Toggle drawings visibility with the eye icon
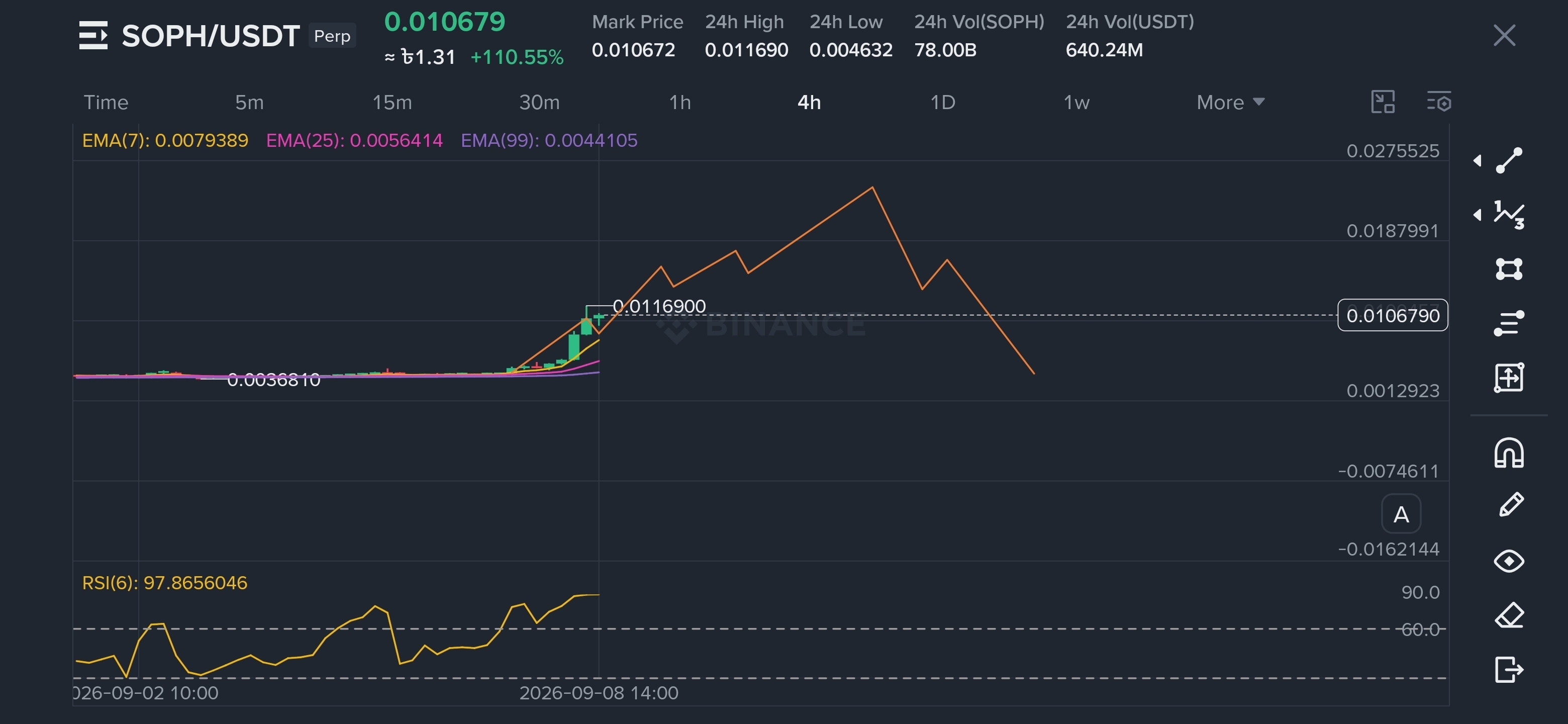This screenshot has height=724, width=1568. pos(1509,561)
